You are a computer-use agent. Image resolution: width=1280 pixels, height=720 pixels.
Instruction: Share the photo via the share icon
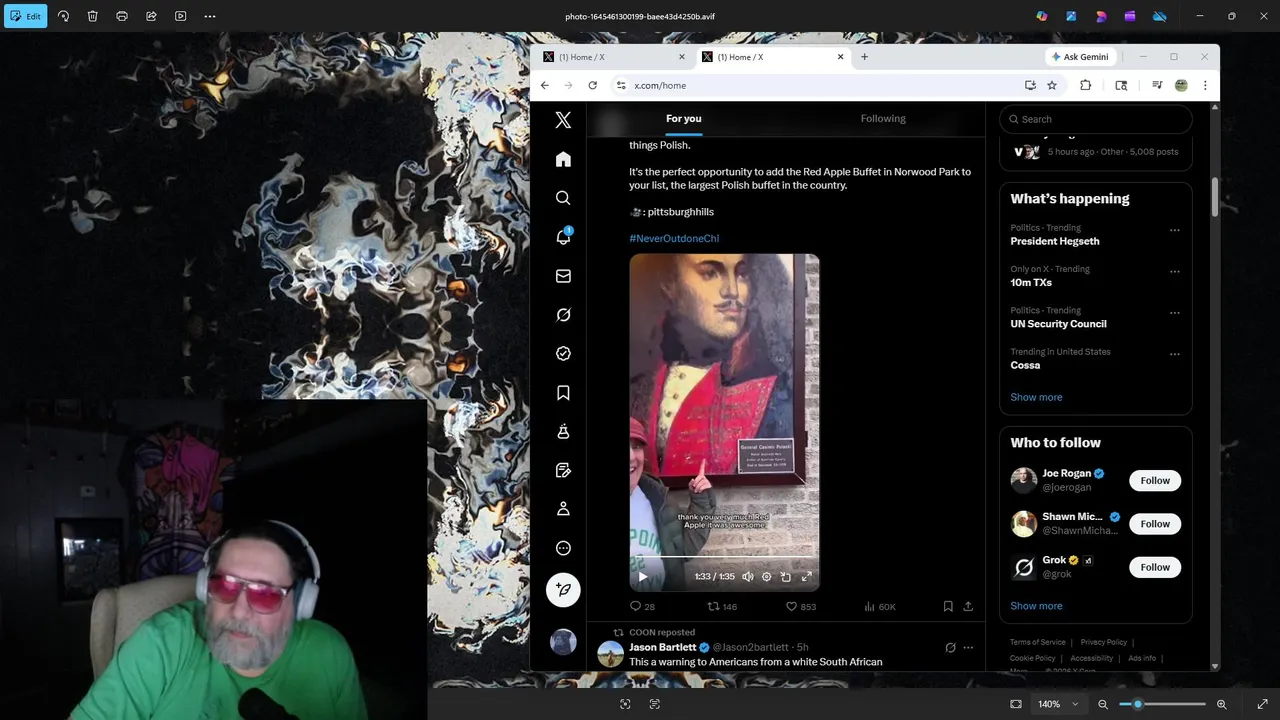[151, 16]
